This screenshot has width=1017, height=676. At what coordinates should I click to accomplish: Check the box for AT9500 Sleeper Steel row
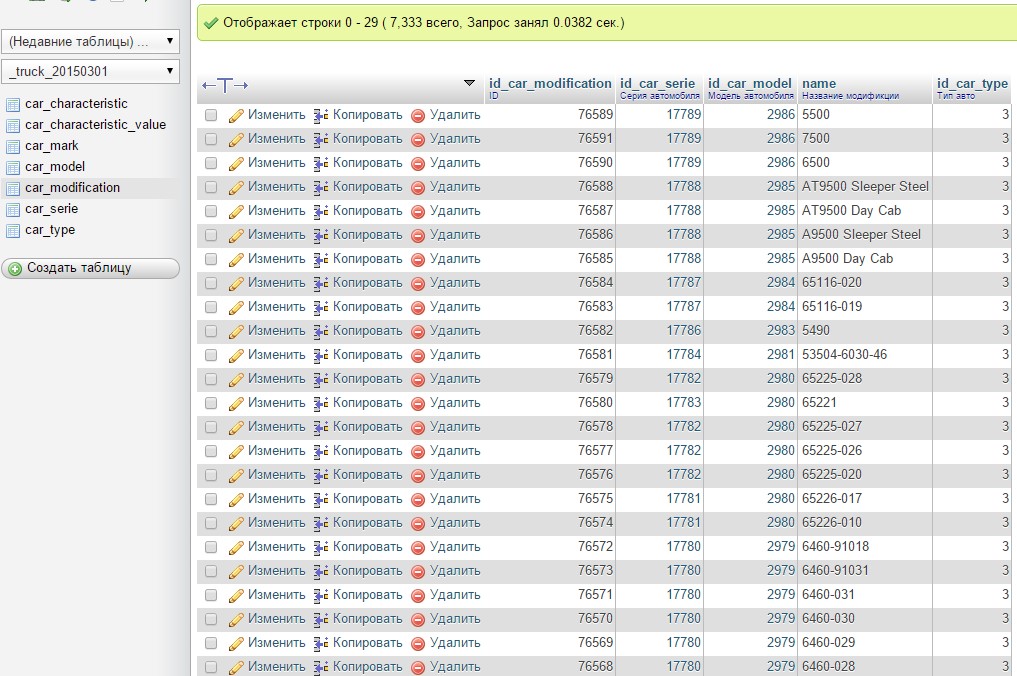pos(211,187)
